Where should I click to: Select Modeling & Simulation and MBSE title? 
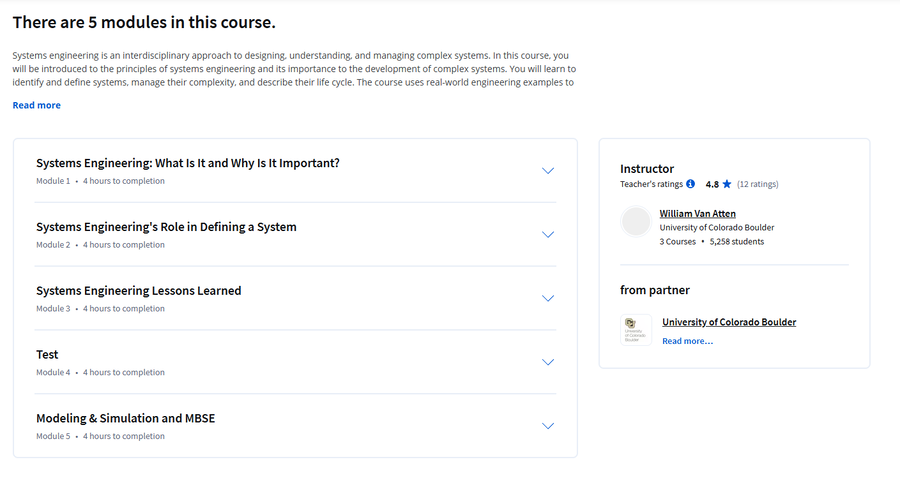pyautogui.click(x=126, y=418)
